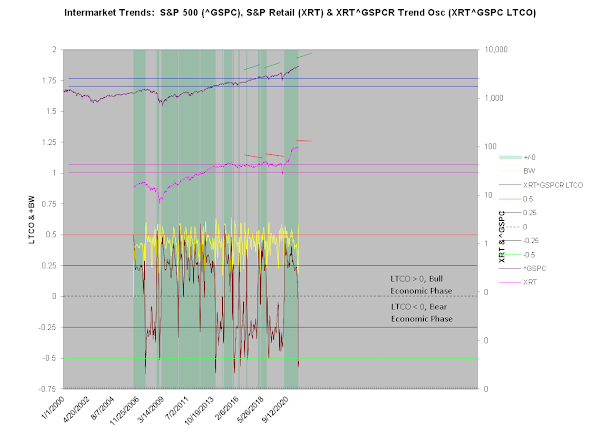Click the '11/25/2006' date on x-axis
The height and width of the screenshot is (435, 600).
click(124, 411)
